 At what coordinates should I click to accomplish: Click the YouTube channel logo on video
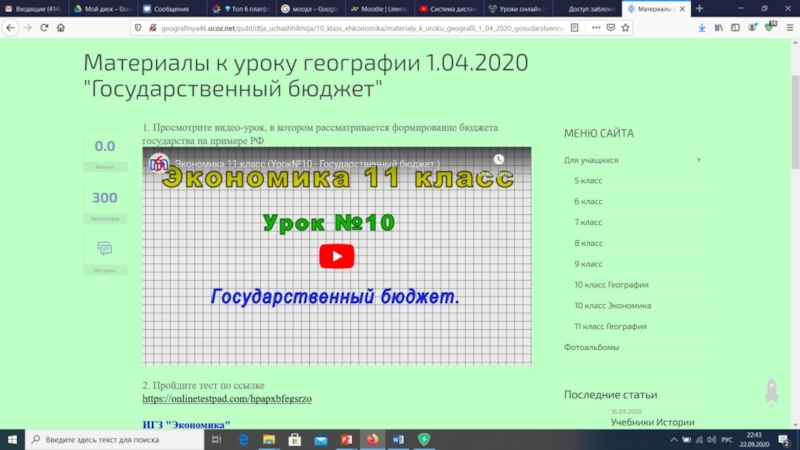click(x=158, y=163)
